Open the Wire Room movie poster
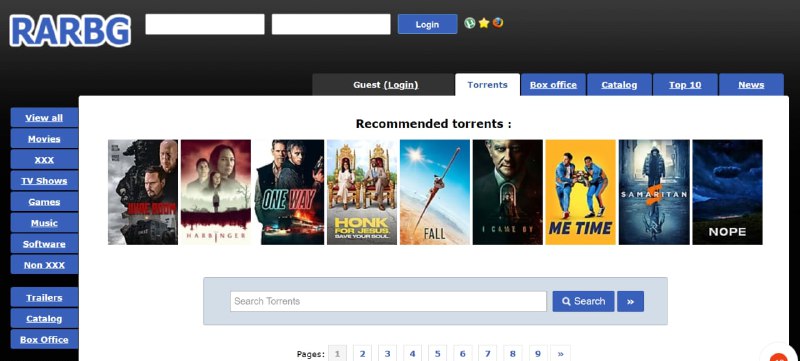The image size is (800, 361). pyautogui.click(x=143, y=192)
